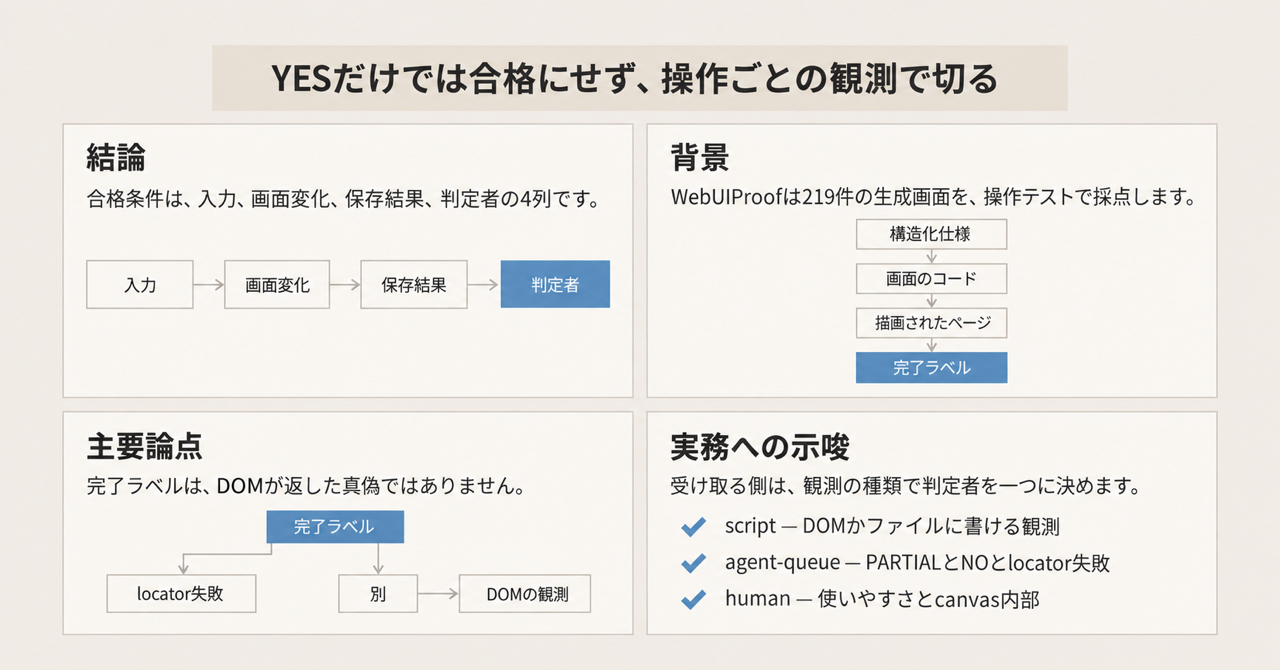The image size is (1280, 670).
Task: Click the 画面のコード box
Action: [x=931, y=279]
